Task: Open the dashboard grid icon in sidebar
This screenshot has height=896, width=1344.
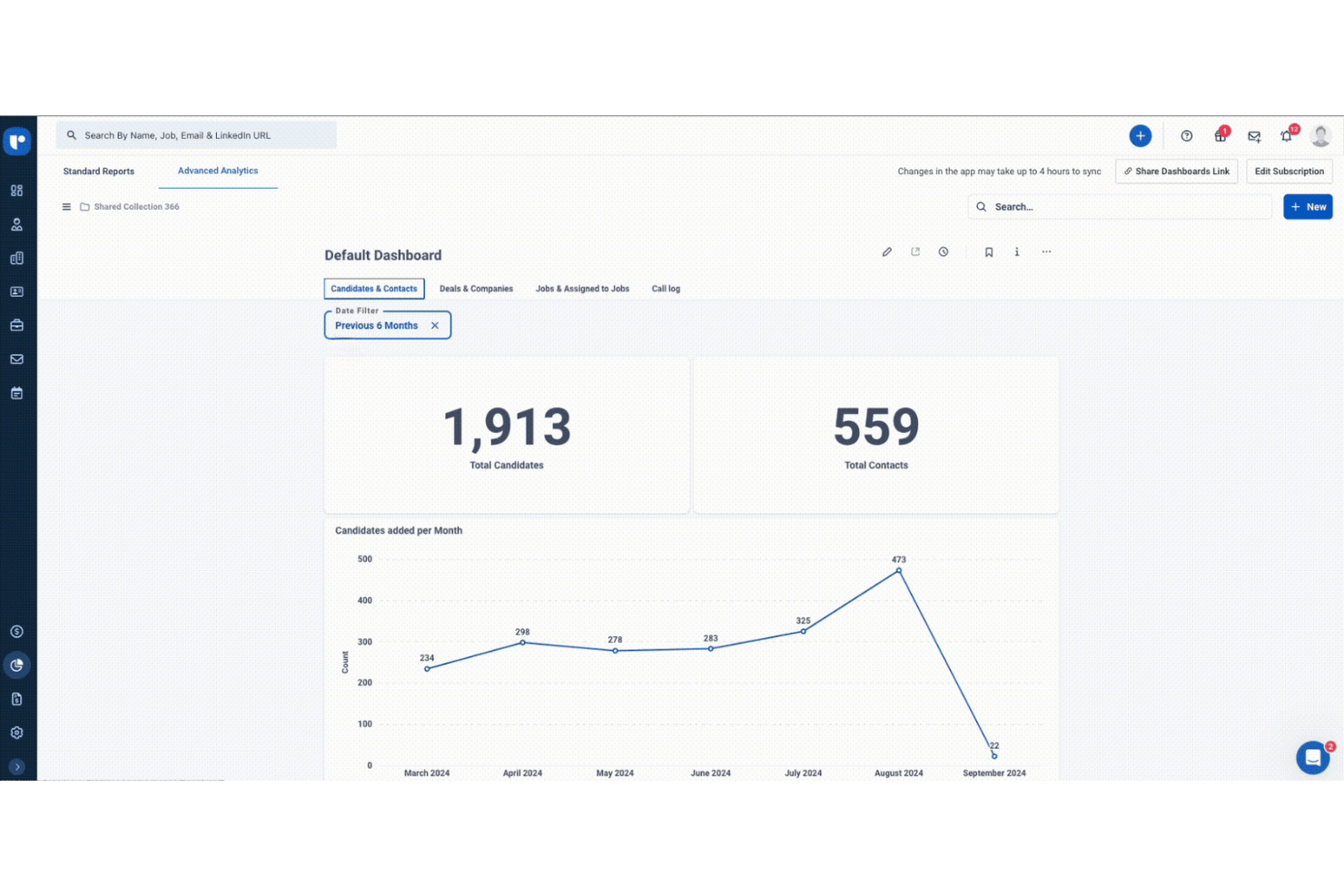Action: pos(16,191)
